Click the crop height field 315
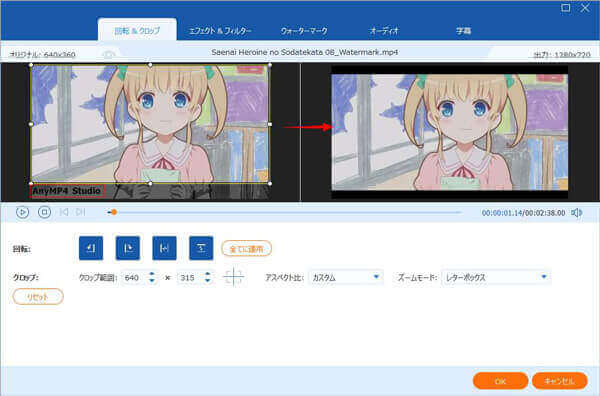The image size is (600, 396). 190,277
